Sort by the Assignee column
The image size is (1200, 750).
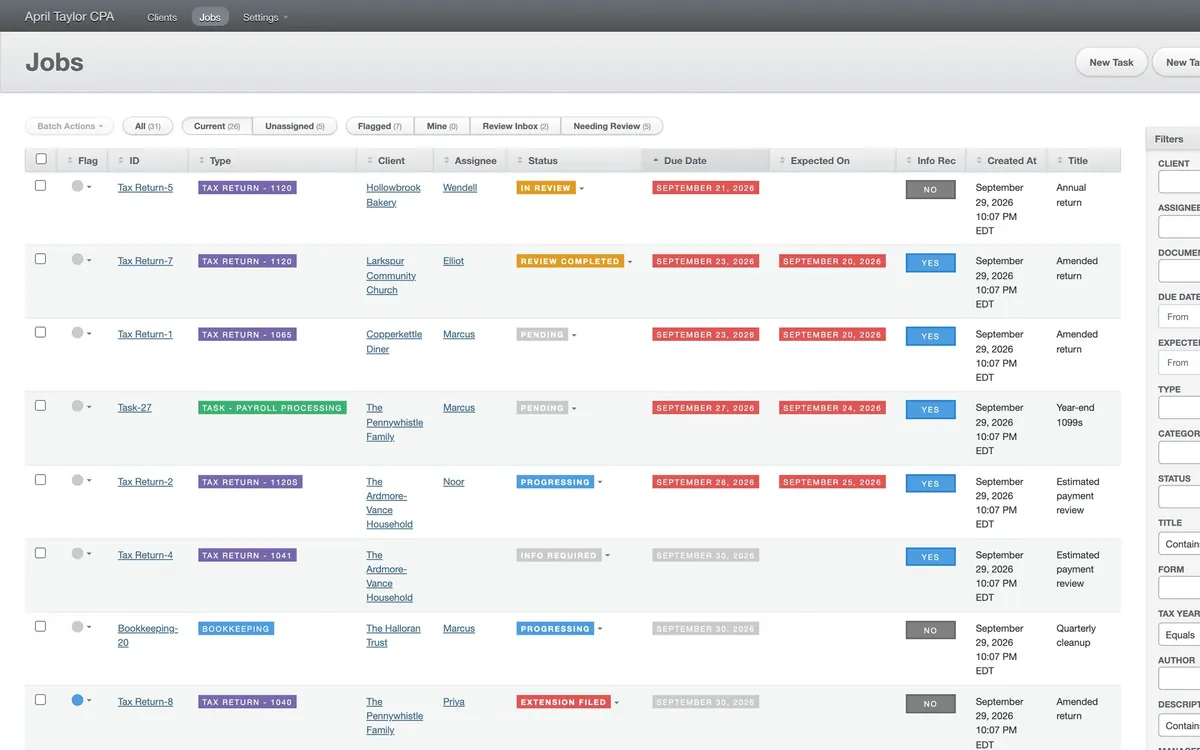click(x=470, y=160)
